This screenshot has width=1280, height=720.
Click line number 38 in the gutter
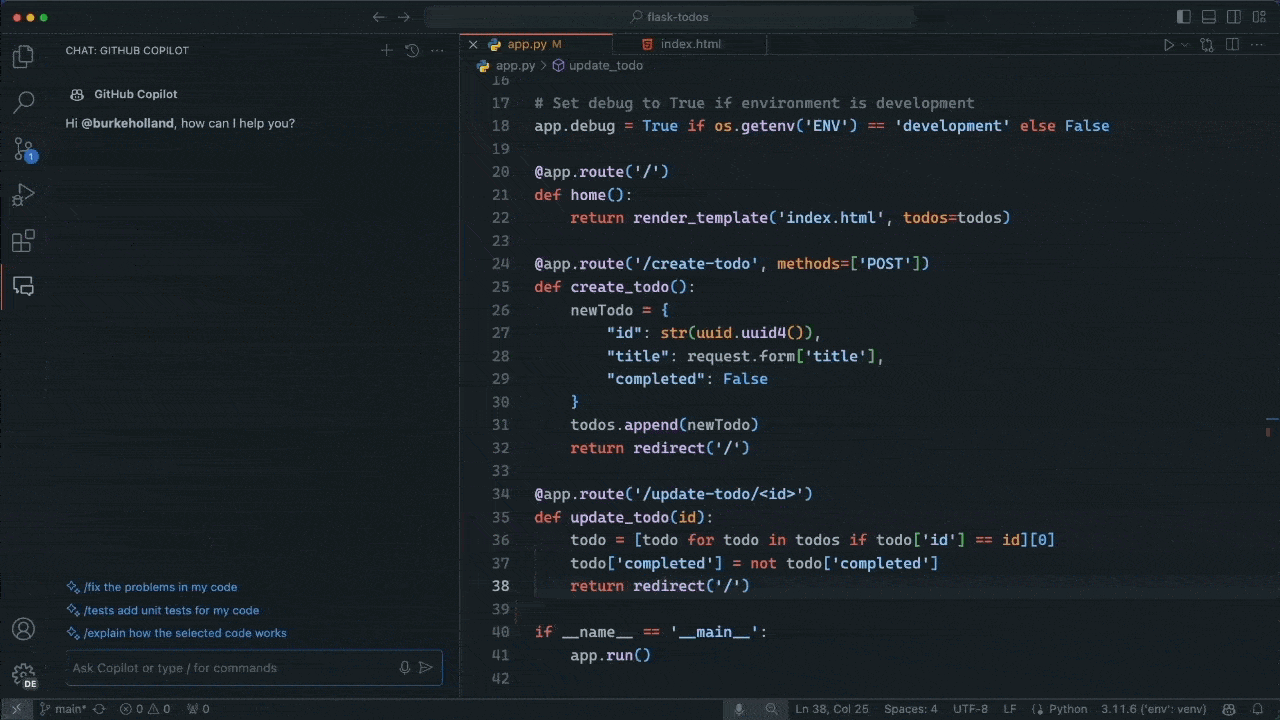(500, 586)
